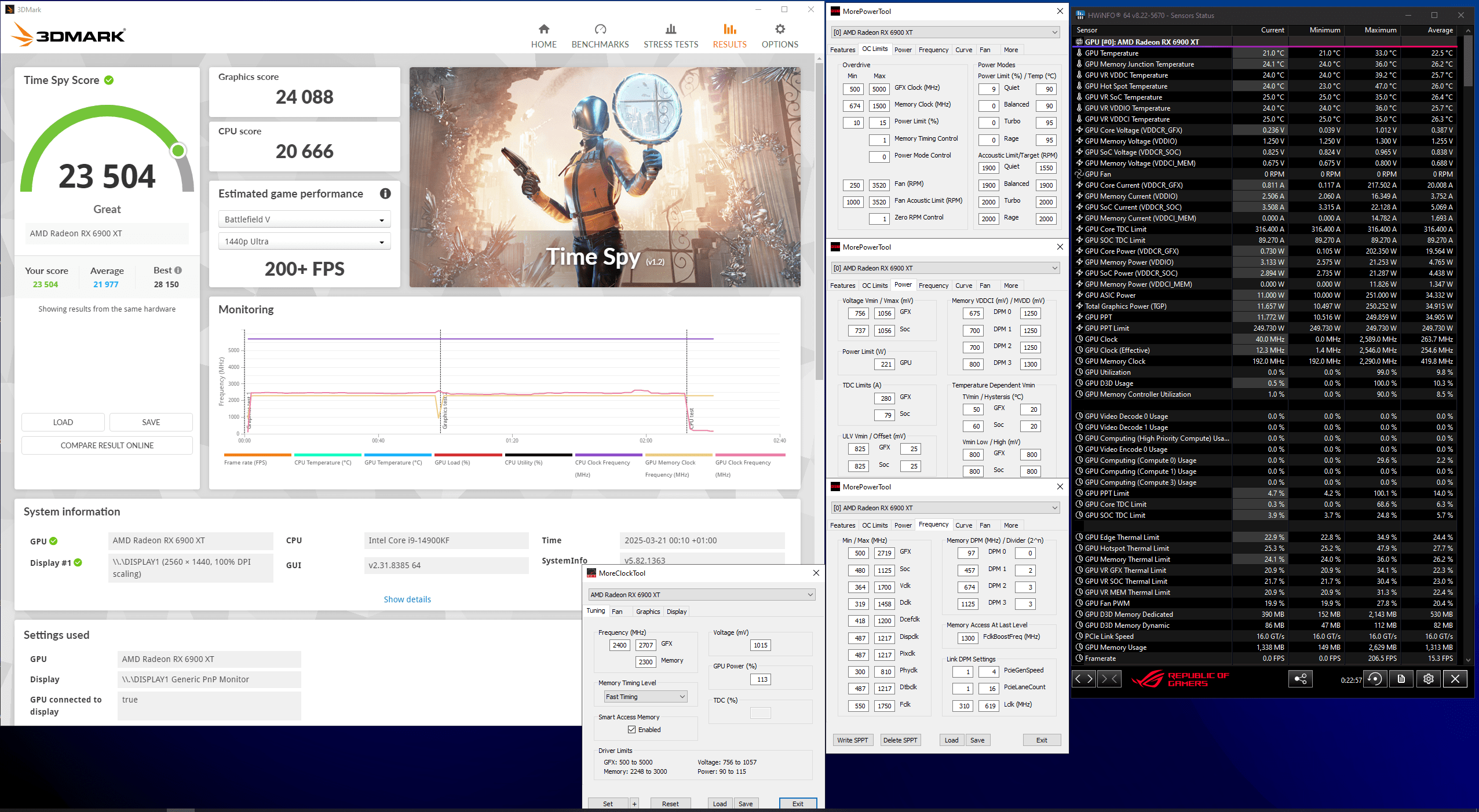The image size is (1479, 812).
Task: Open 1440p Ultra resolution dropdown
Action: click(x=304, y=242)
